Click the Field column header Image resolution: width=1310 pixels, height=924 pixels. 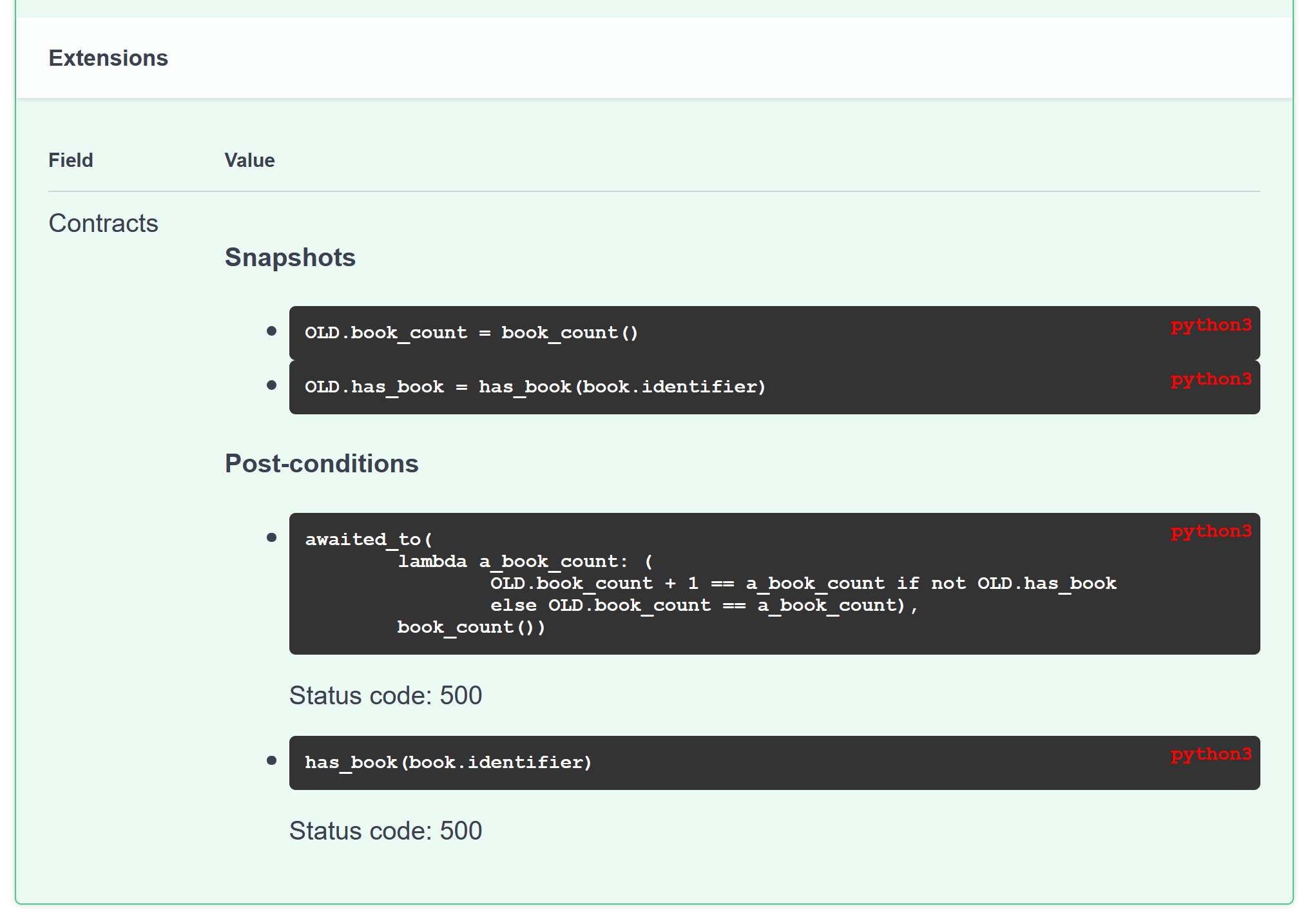[x=71, y=160]
